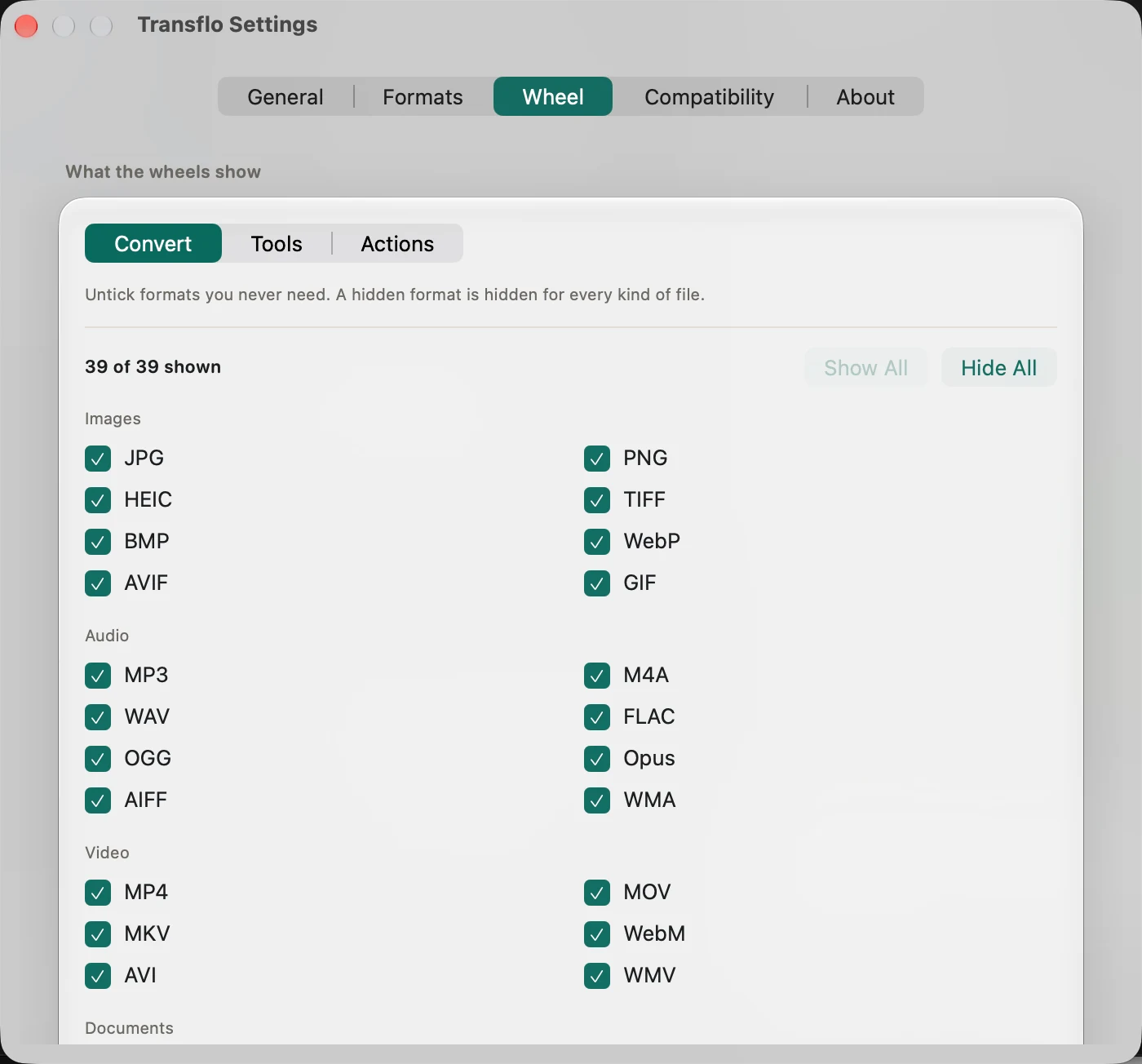Untick the MP3 audio checkbox

tap(98, 676)
